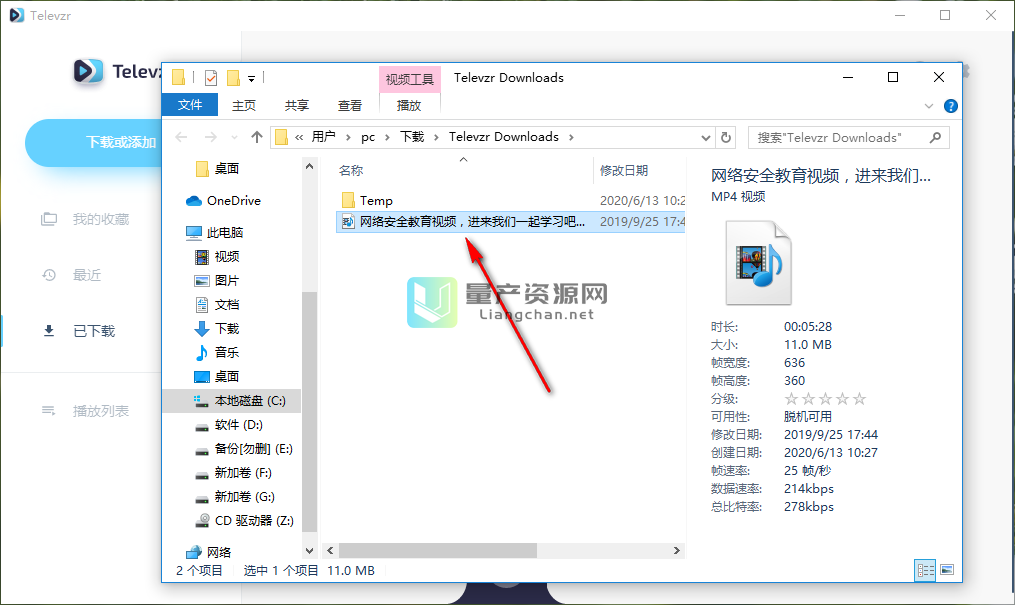Click the navigation pane scroll down arrow

tap(309, 551)
